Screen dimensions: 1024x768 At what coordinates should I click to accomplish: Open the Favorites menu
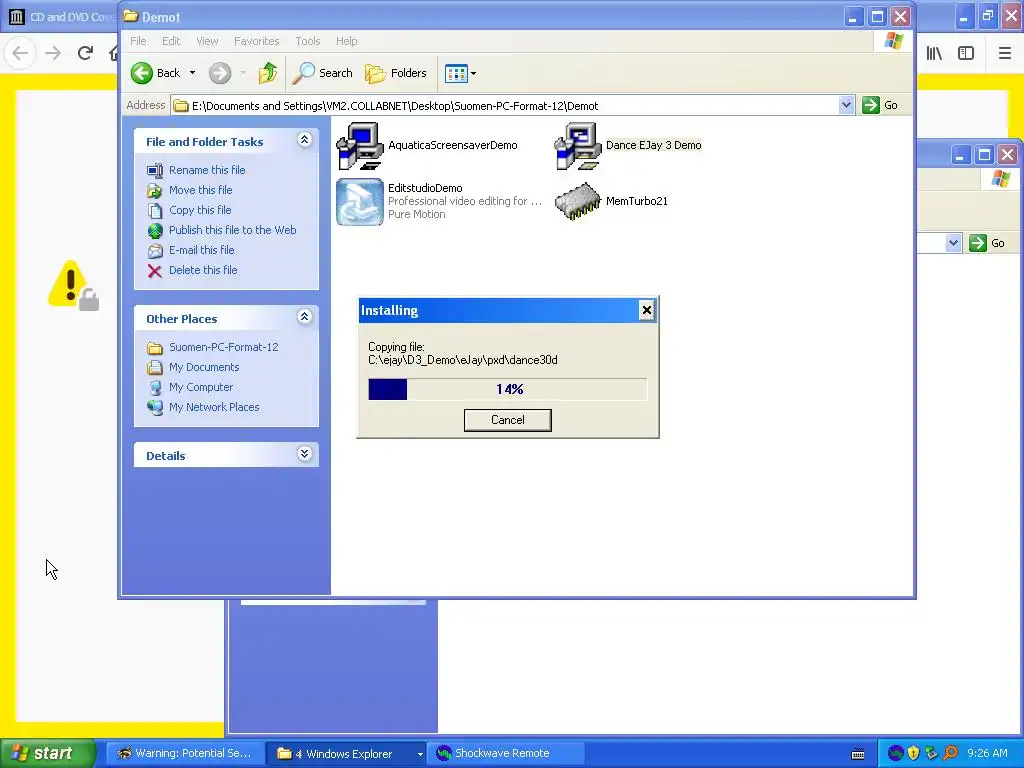coord(257,41)
